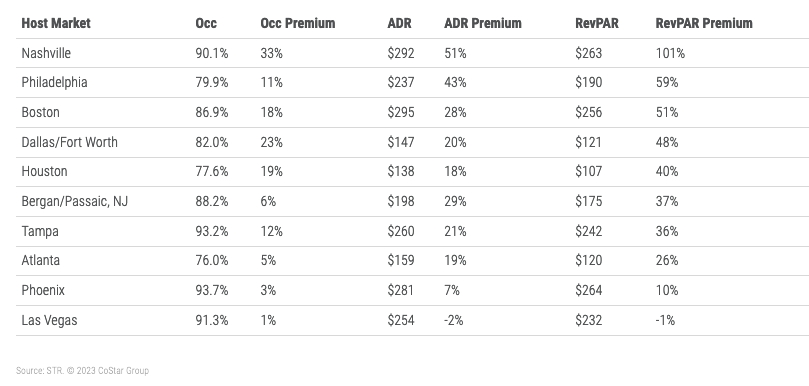Select the Nashville row name
The height and width of the screenshot is (386, 809).
pos(46,53)
